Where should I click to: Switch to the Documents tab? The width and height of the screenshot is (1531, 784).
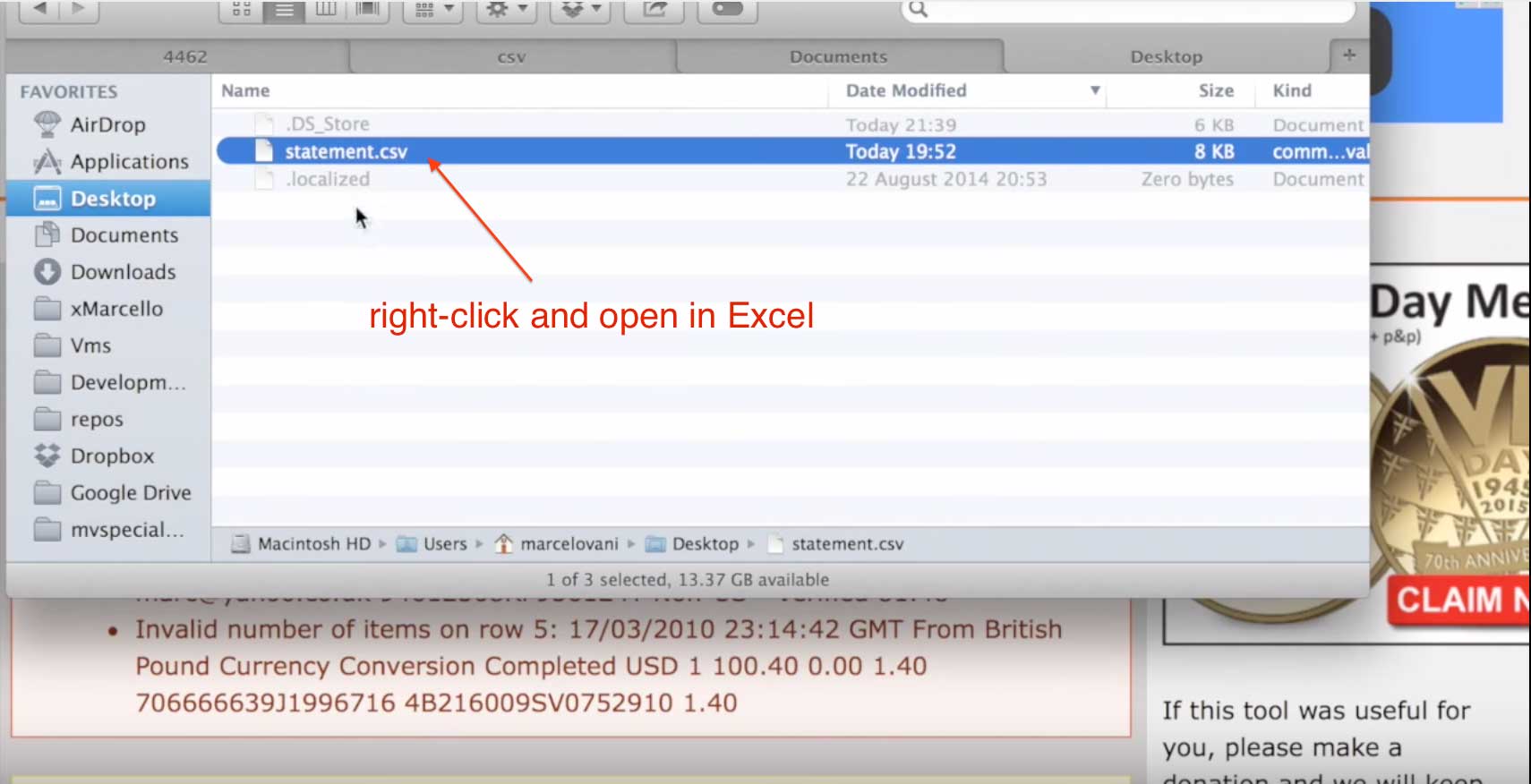pyautogui.click(x=838, y=56)
